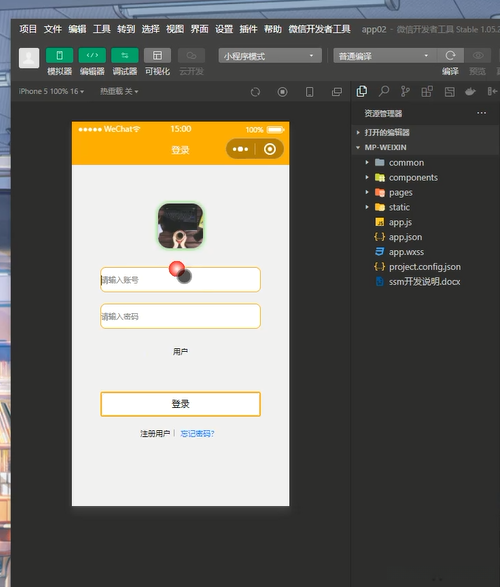Open the 资源管理器 more options ellipsis

pyautogui.click(x=482, y=113)
